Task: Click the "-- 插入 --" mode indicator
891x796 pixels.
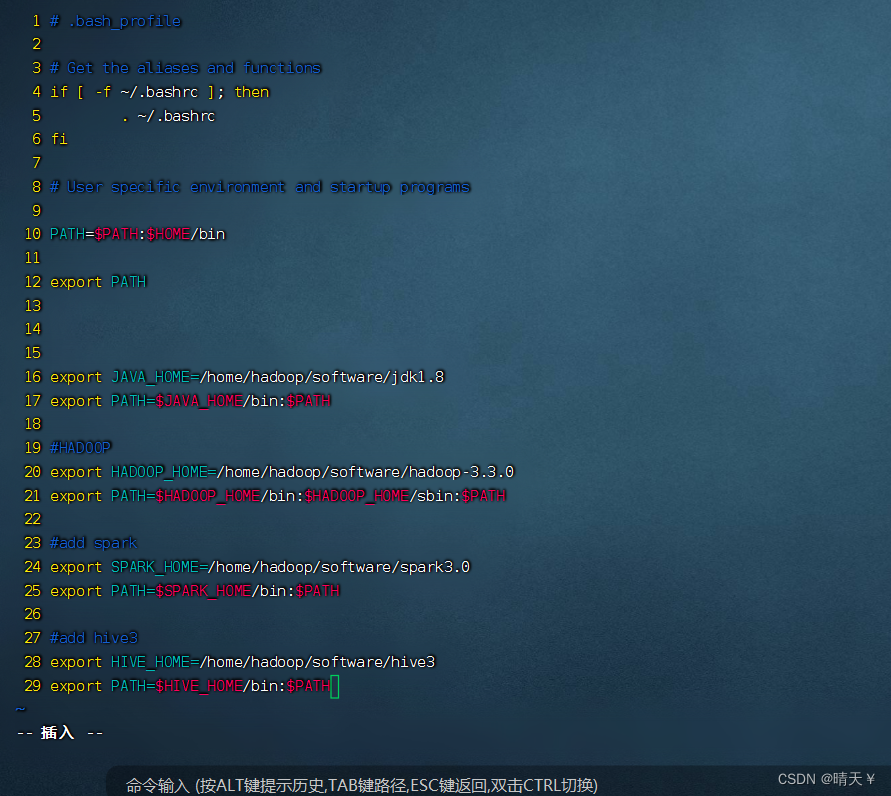Action: (x=58, y=732)
